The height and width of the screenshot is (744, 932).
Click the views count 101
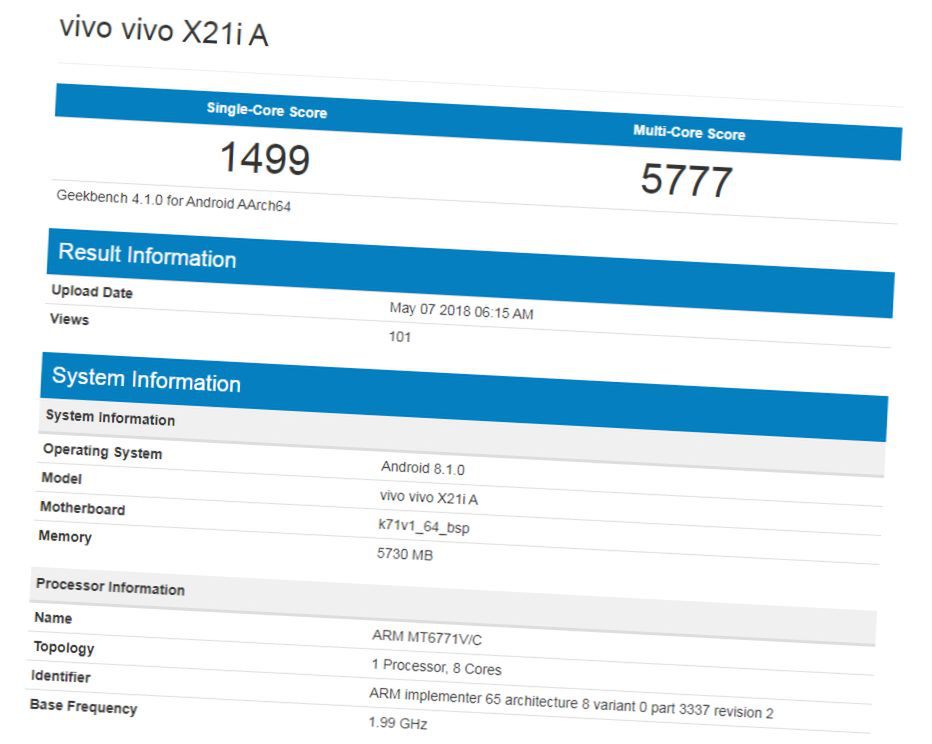[x=400, y=337]
